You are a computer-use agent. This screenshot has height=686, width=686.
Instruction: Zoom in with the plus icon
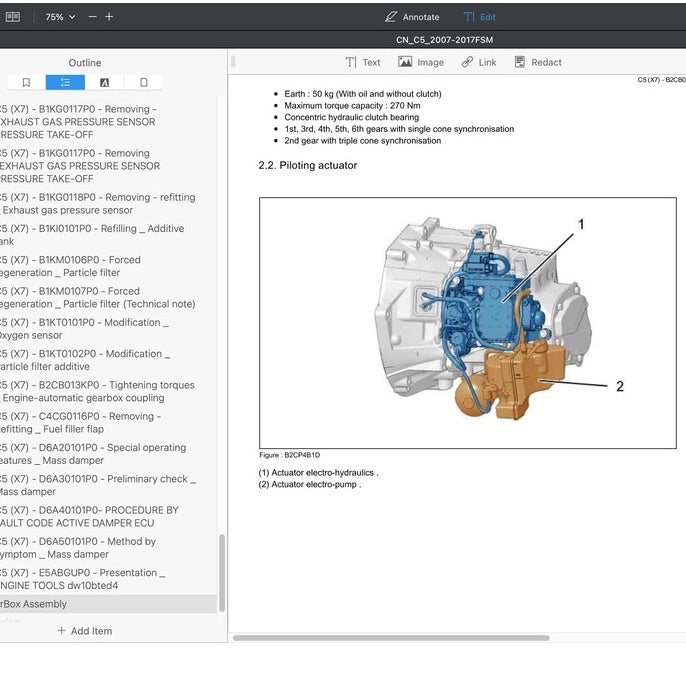tap(109, 17)
